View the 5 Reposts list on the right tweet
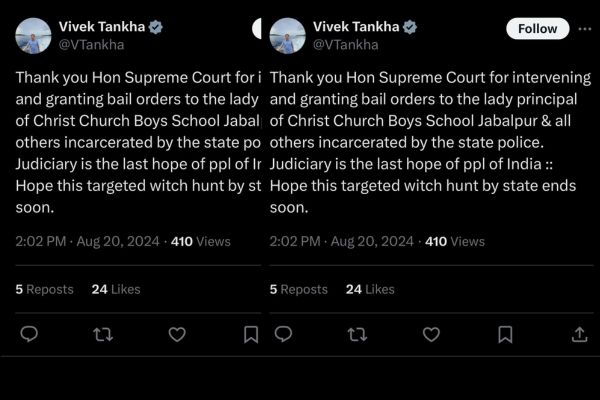 click(299, 289)
